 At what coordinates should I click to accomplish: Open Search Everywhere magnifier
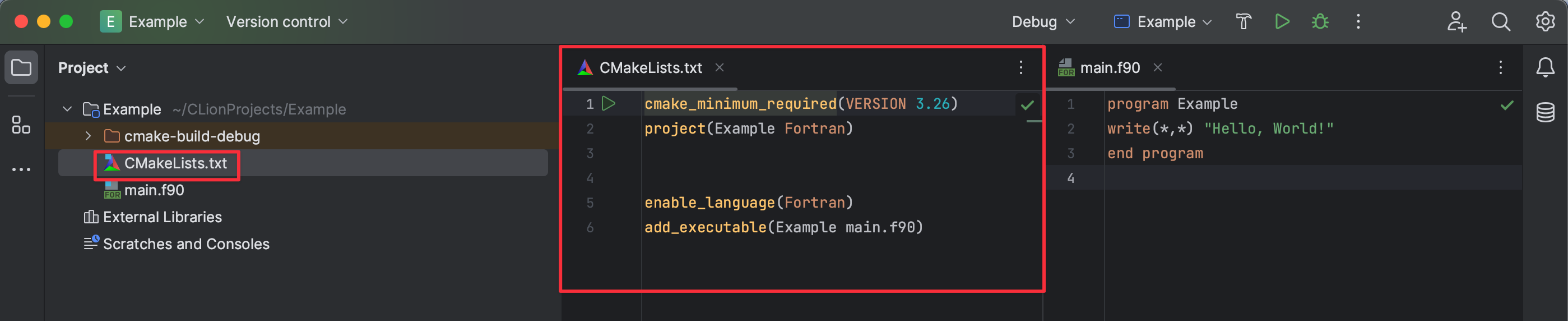[x=1500, y=22]
